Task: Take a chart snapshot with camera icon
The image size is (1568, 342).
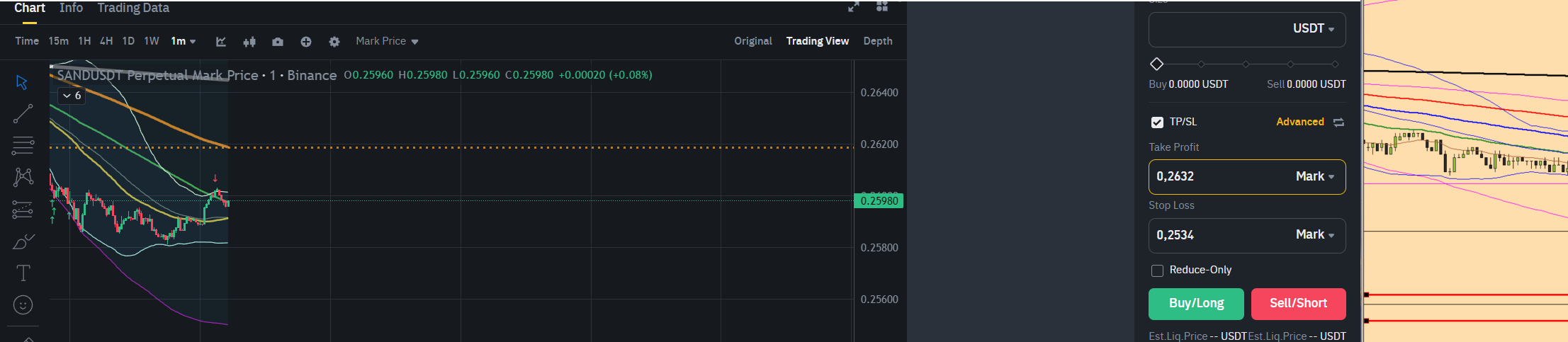Action: 278,42
